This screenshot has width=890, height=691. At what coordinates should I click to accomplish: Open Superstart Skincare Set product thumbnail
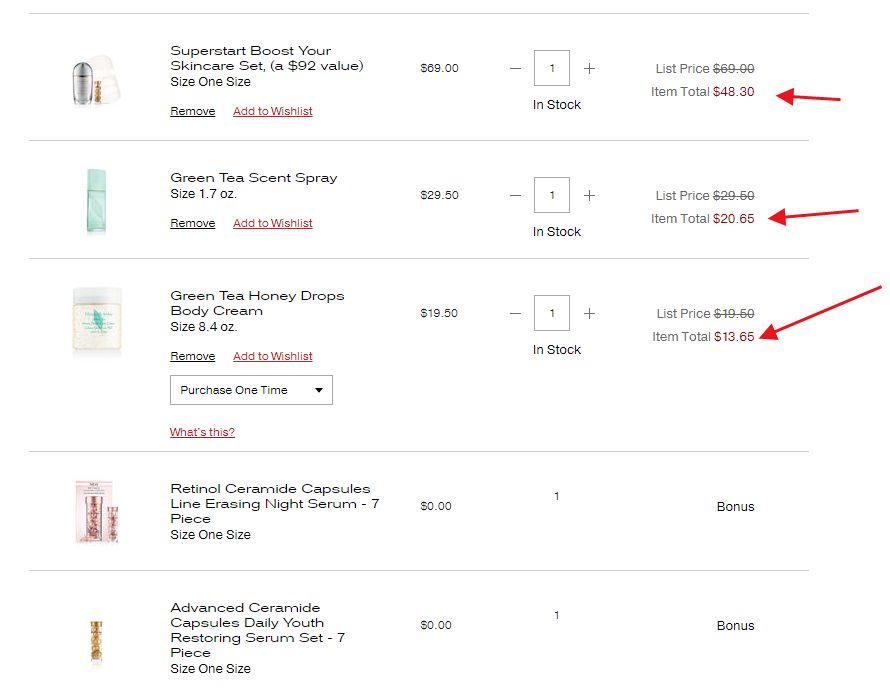(96, 78)
